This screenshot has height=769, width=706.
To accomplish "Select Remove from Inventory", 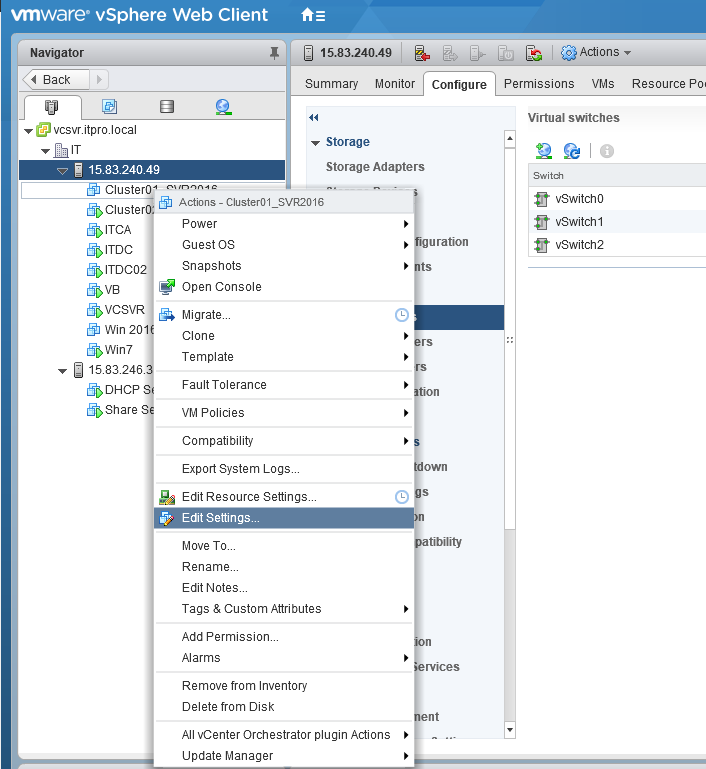I will (x=284, y=686).
